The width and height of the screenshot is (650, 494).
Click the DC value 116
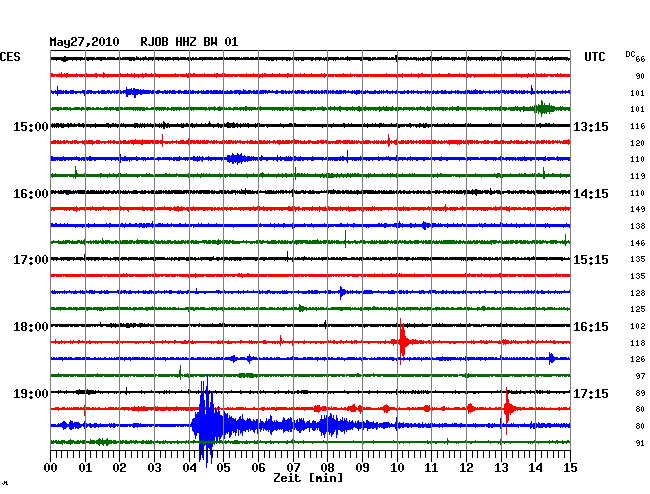click(638, 126)
